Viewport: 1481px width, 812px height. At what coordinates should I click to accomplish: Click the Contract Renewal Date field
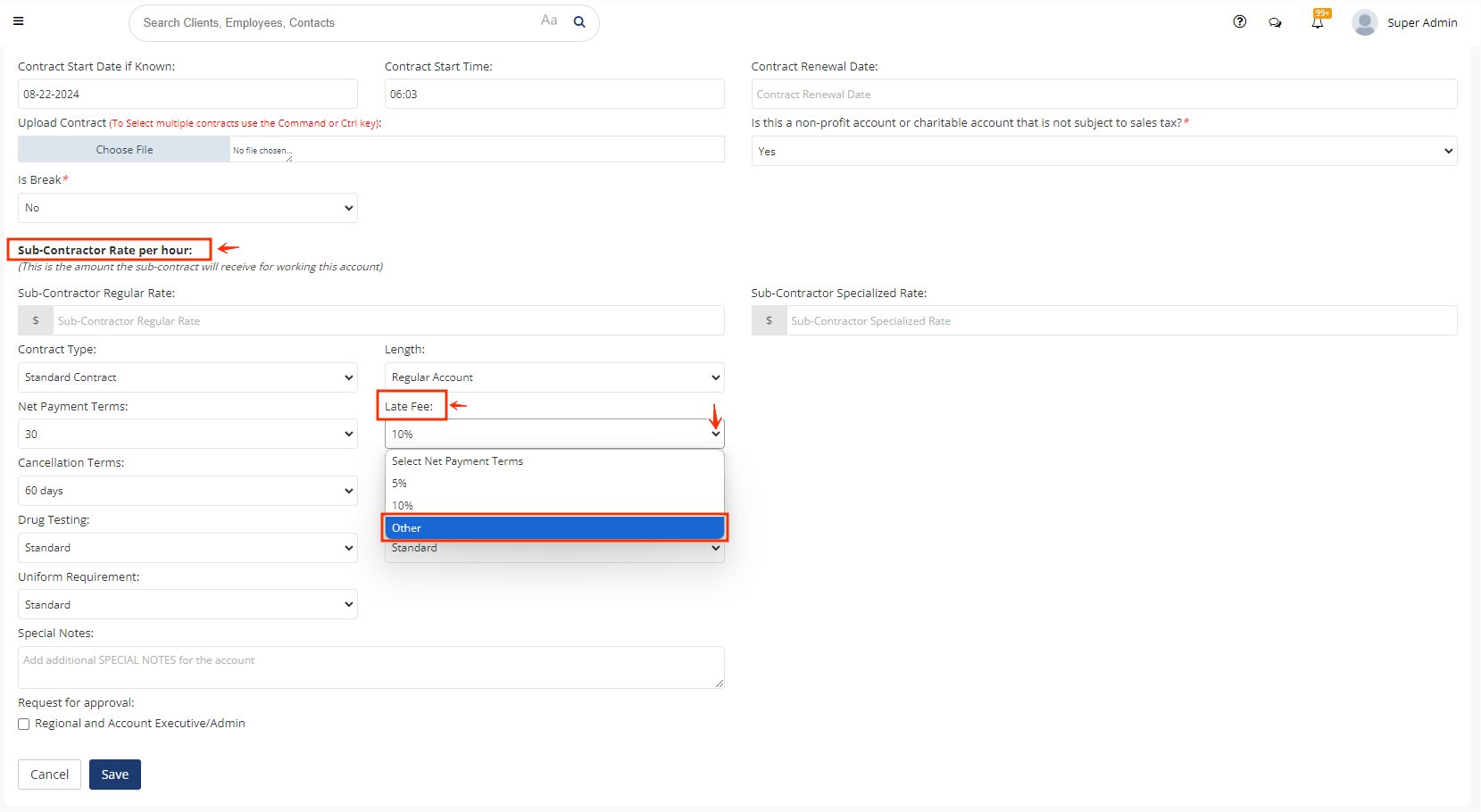coord(1103,95)
